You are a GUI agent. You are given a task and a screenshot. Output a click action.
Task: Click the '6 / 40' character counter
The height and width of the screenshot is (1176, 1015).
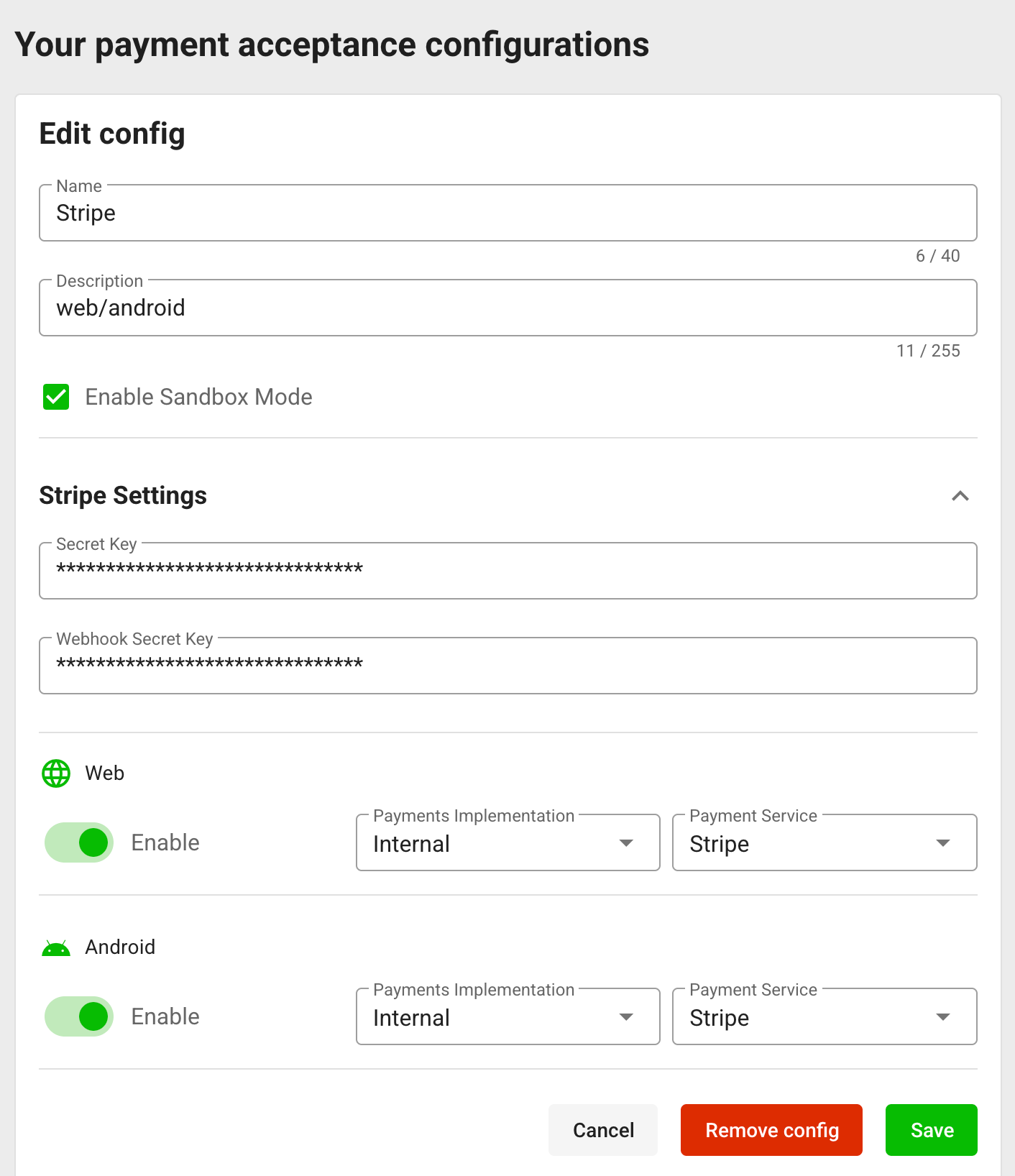[937, 256]
